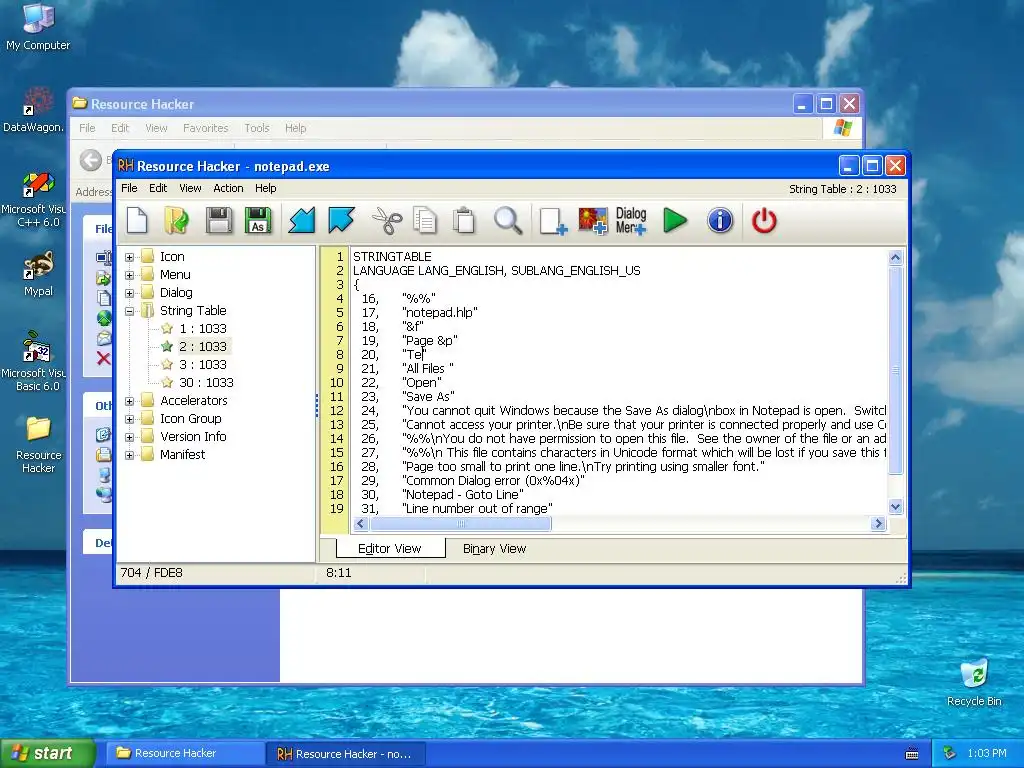Viewport: 1024px width, 768px height.
Task: Open Favorites menu in the Explorer window behind
Action: pos(205,128)
